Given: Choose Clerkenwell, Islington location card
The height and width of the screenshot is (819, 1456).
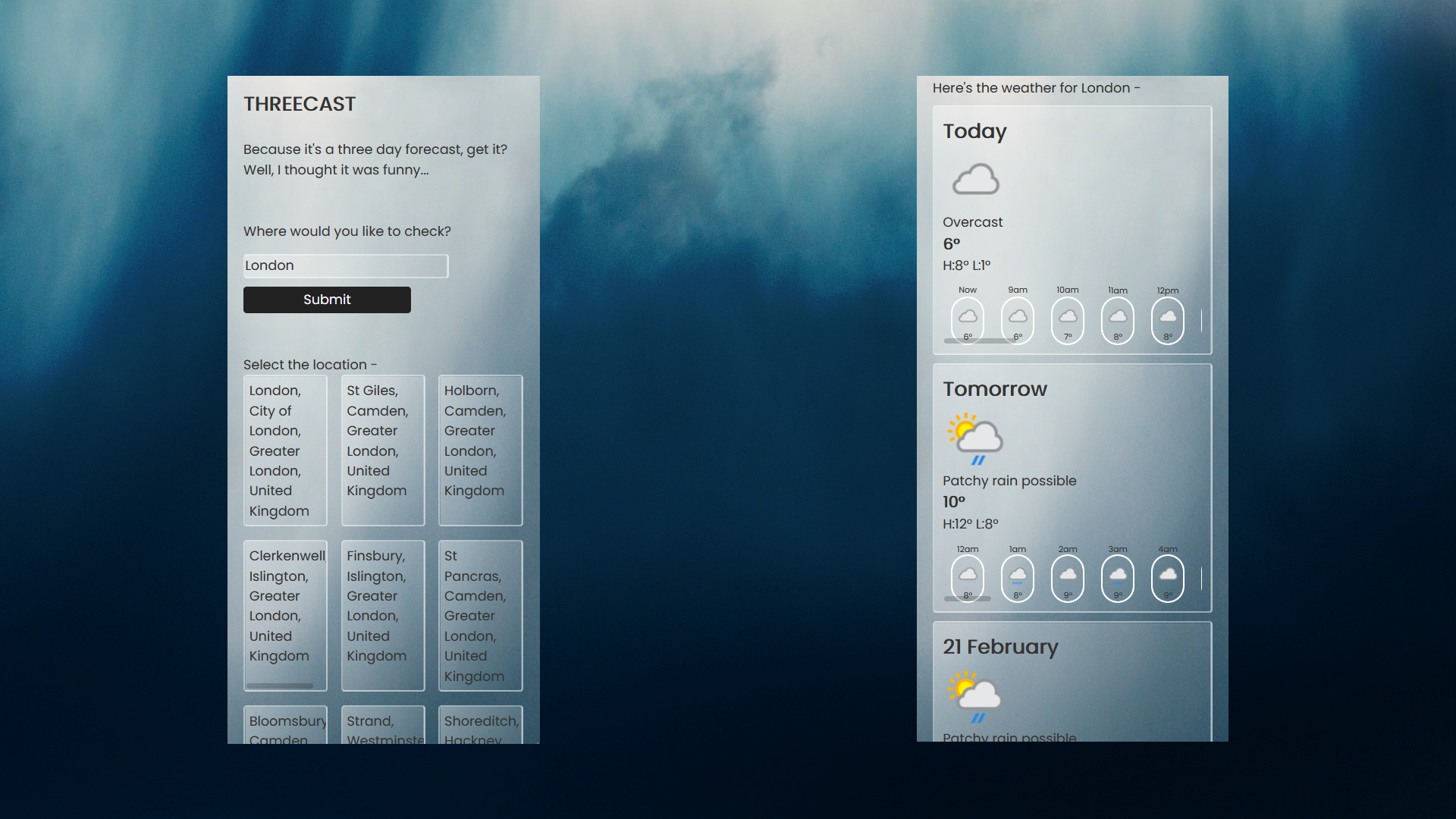Looking at the screenshot, I should (285, 616).
